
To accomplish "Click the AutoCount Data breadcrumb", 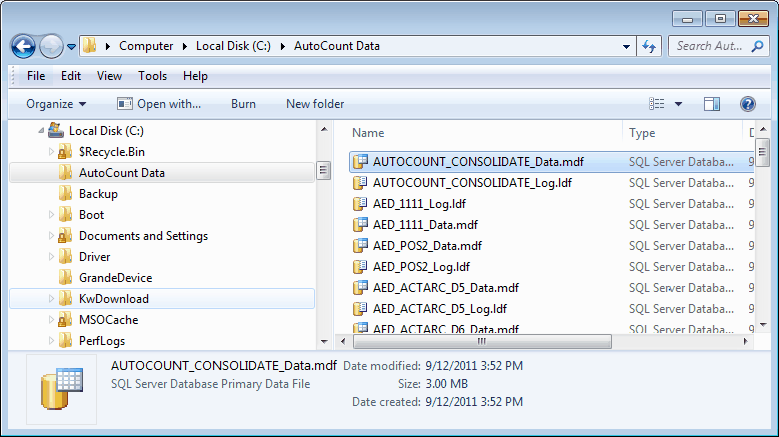I will (x=336, y=46).
